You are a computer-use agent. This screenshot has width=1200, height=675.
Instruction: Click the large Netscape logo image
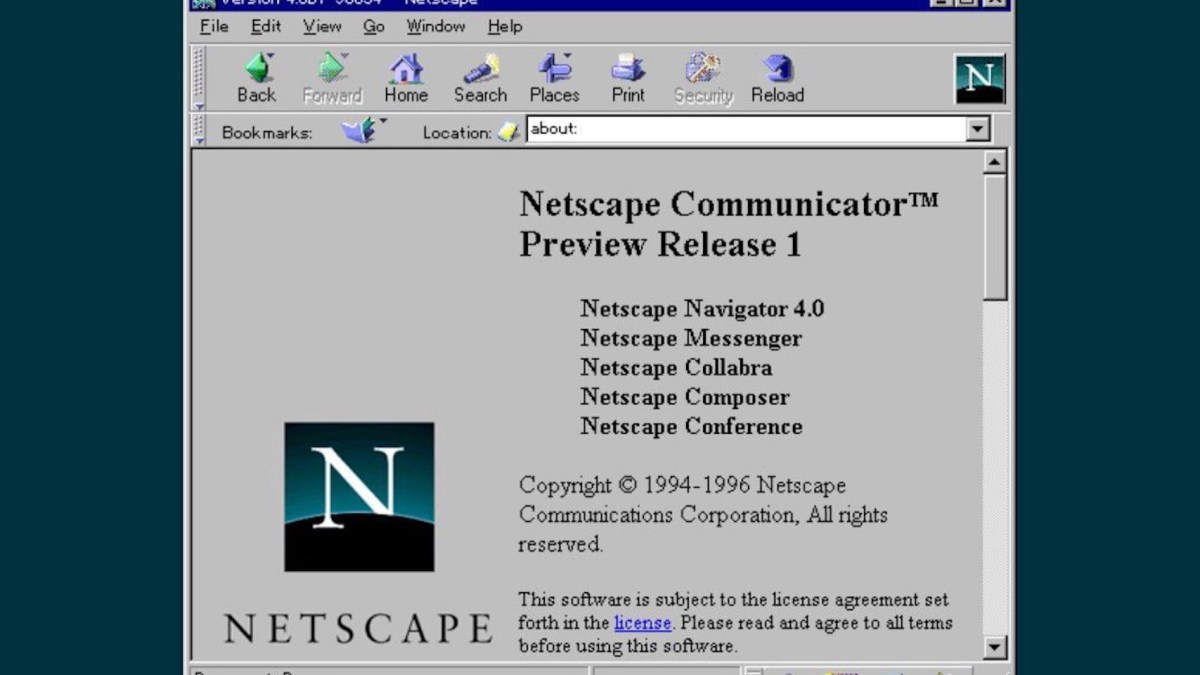tap(359, 497)
